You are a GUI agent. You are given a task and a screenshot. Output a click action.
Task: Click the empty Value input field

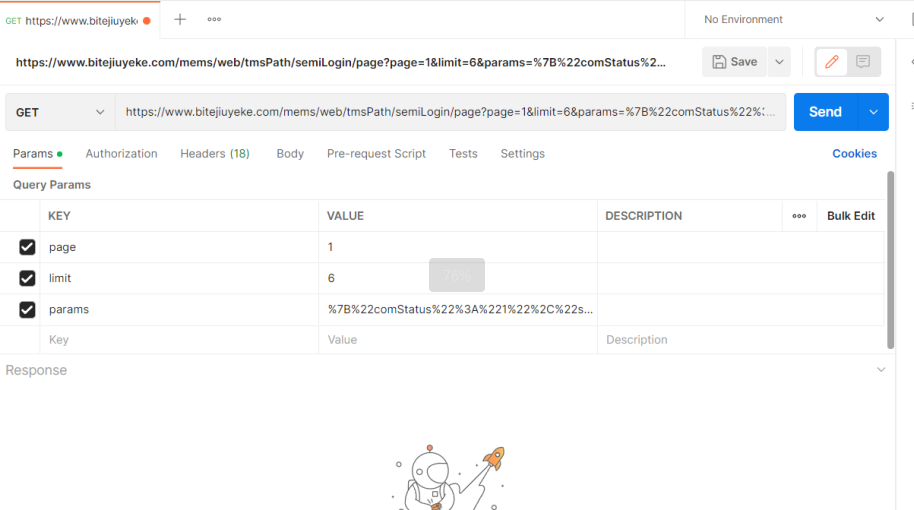(x=458, y=340)
